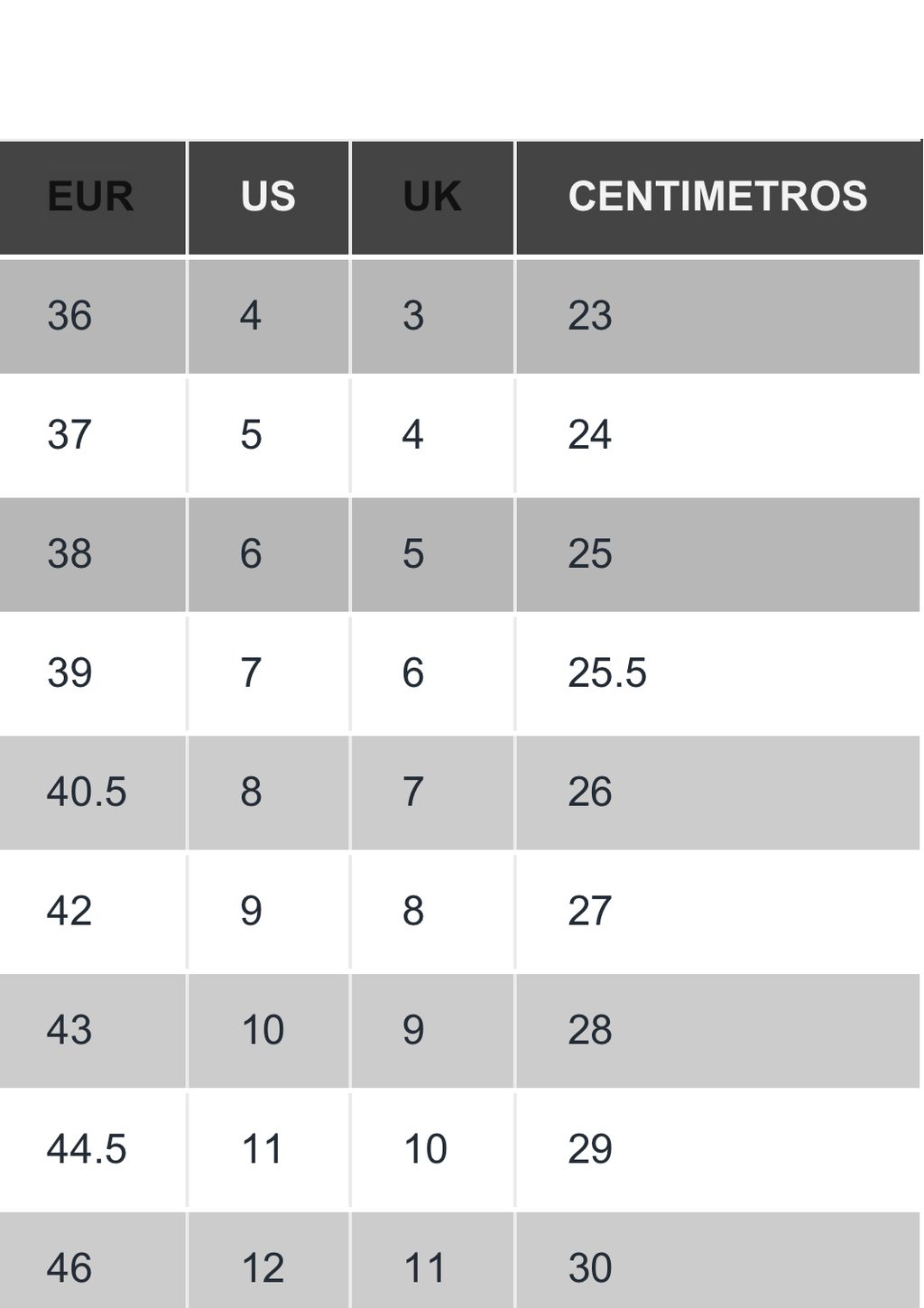Click the EUR column header
This screenshot has height=1308, width=924.
coord(92,198)
